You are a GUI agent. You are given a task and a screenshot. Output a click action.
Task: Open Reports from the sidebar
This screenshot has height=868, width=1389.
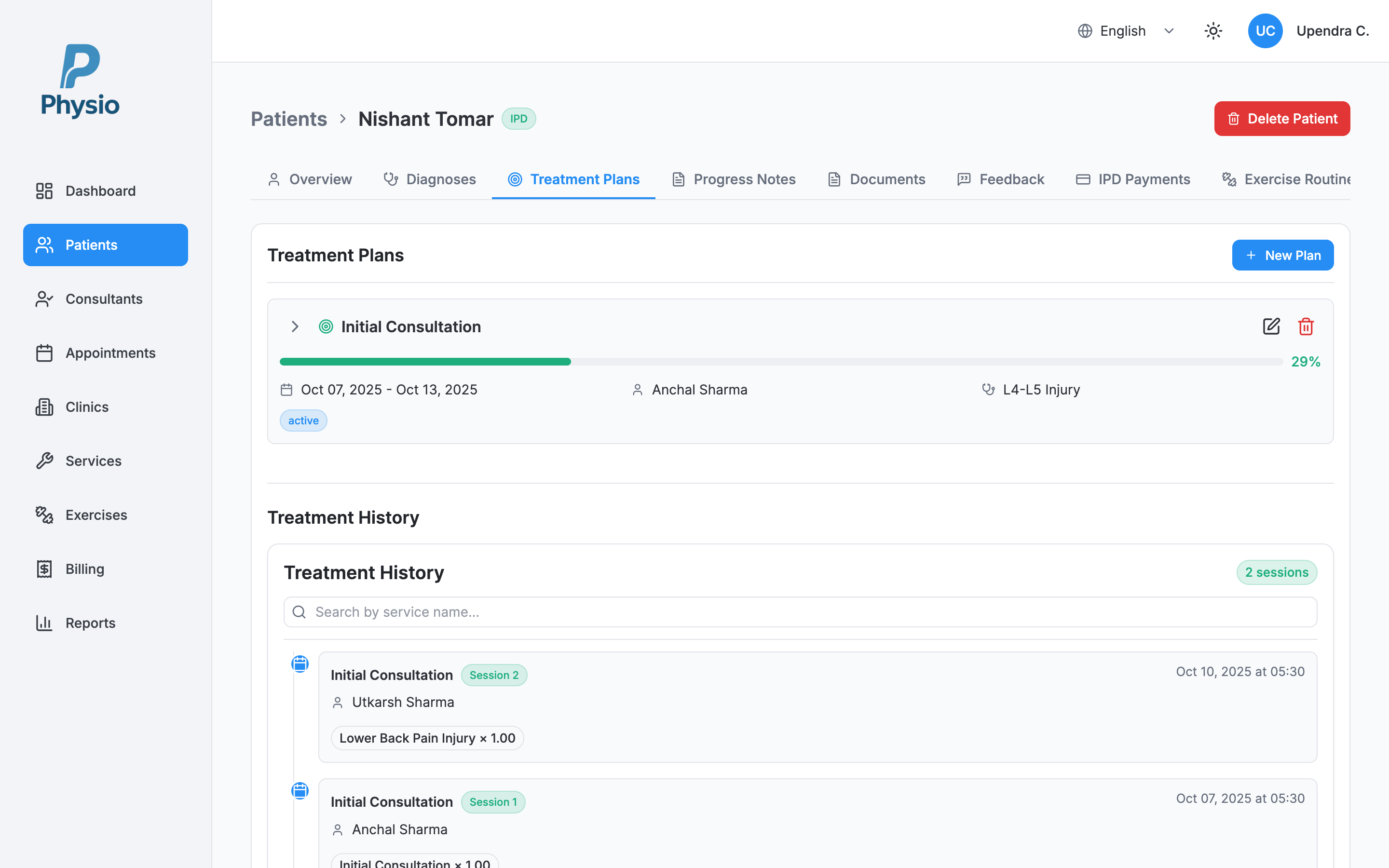[x=91, y=622]
